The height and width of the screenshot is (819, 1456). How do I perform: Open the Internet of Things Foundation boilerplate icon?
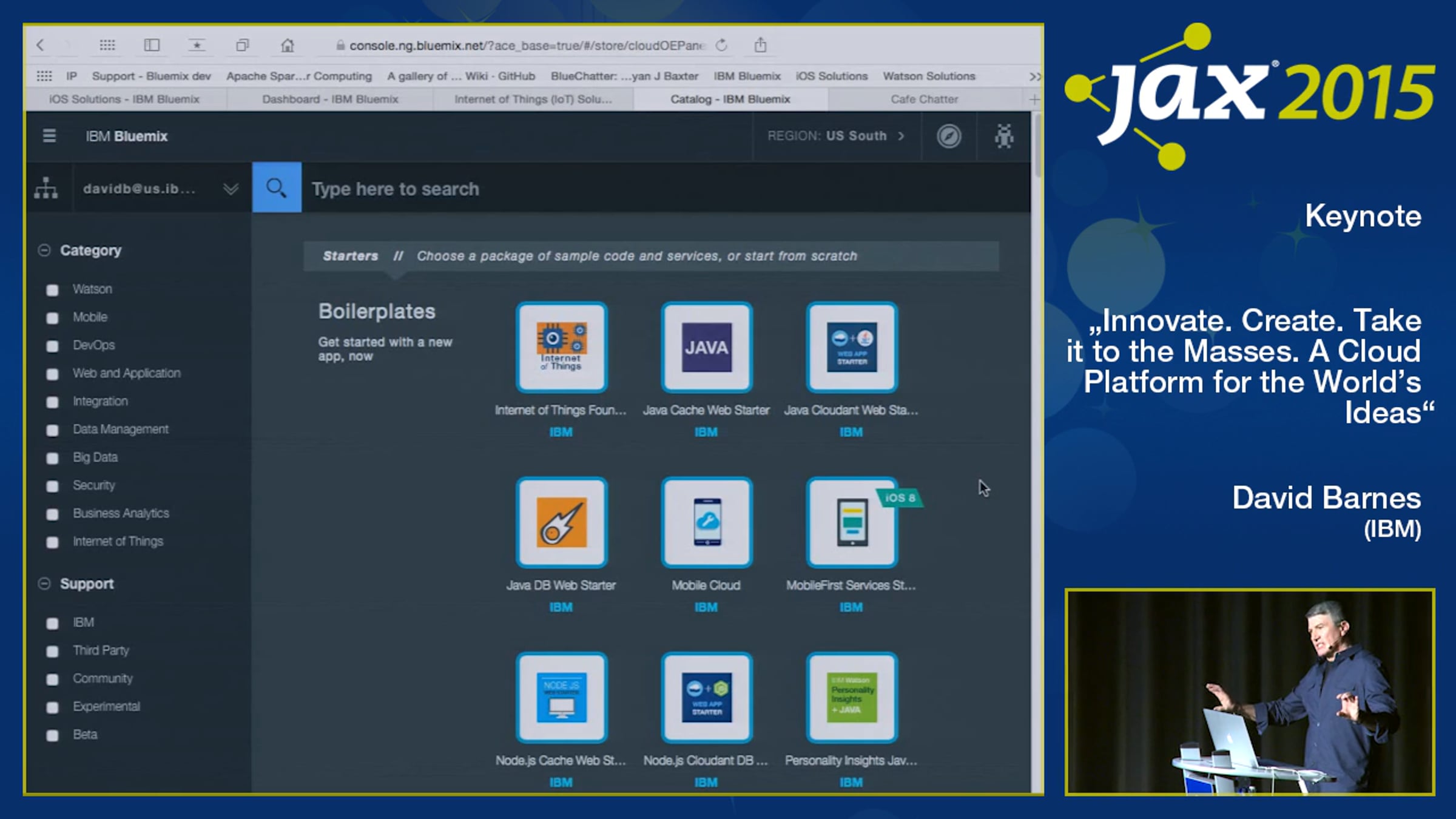coord(561,347)
